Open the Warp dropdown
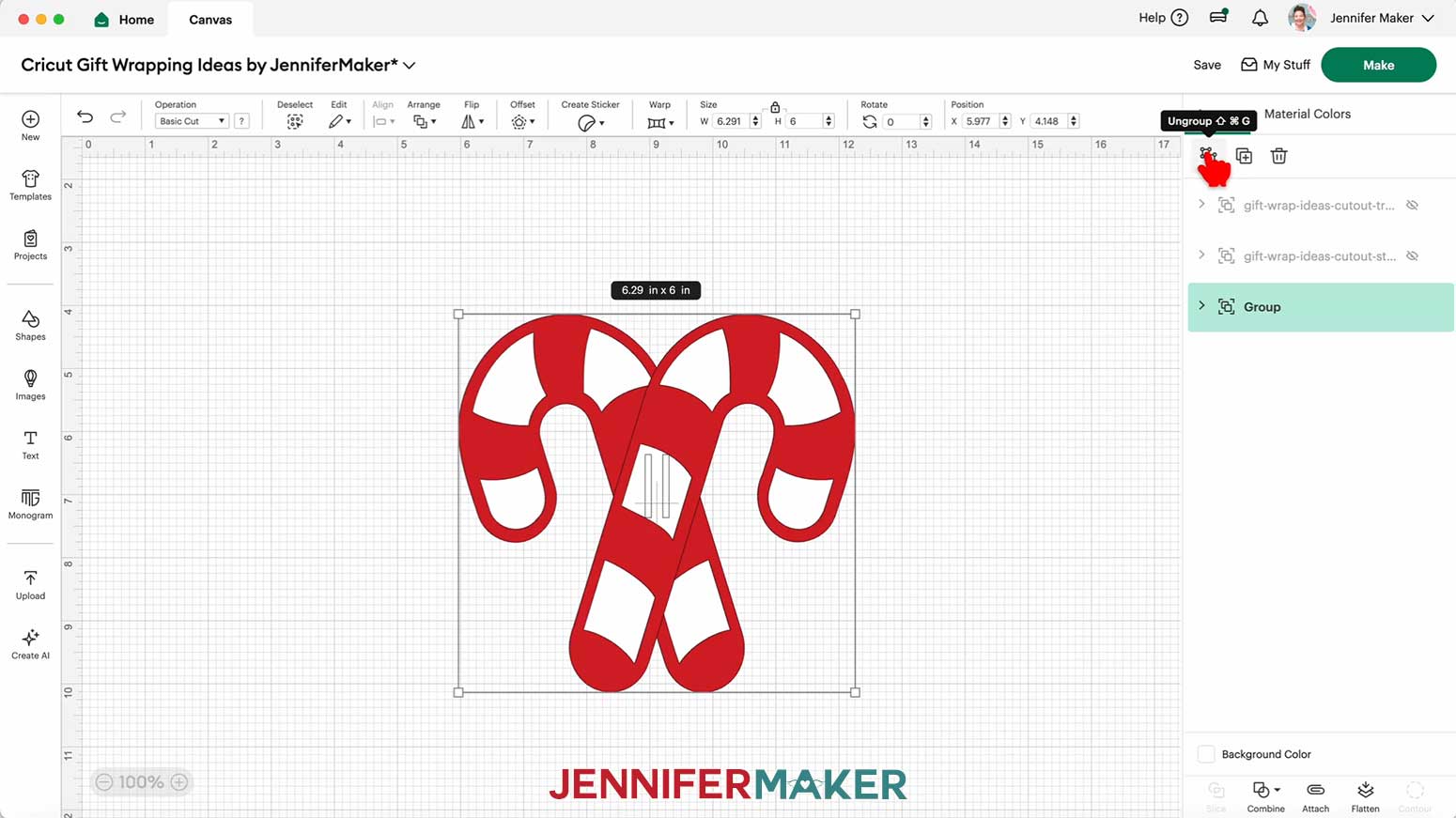The height and width of the screenshot is (818, 1456). pyautogui.click(x=660, y=123)
